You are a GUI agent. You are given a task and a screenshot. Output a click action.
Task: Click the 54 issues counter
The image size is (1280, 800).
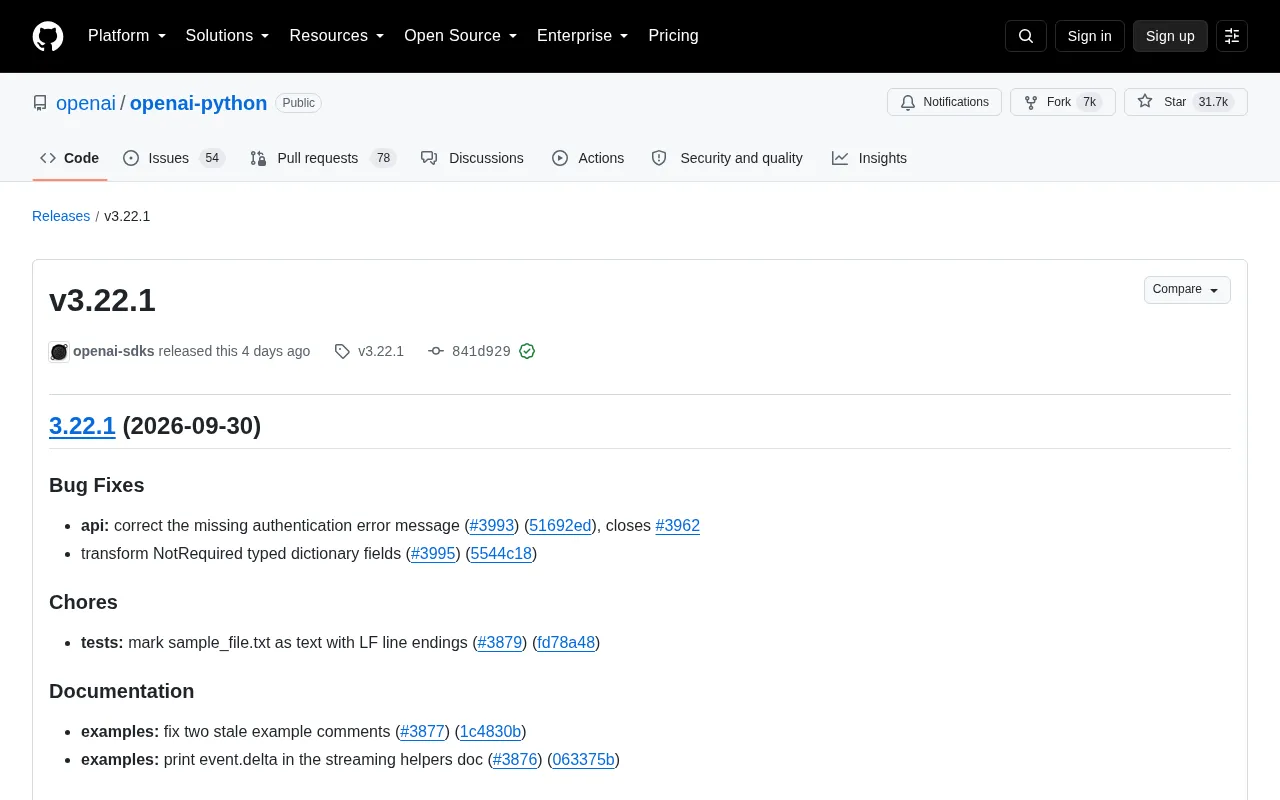click(211, 158)
